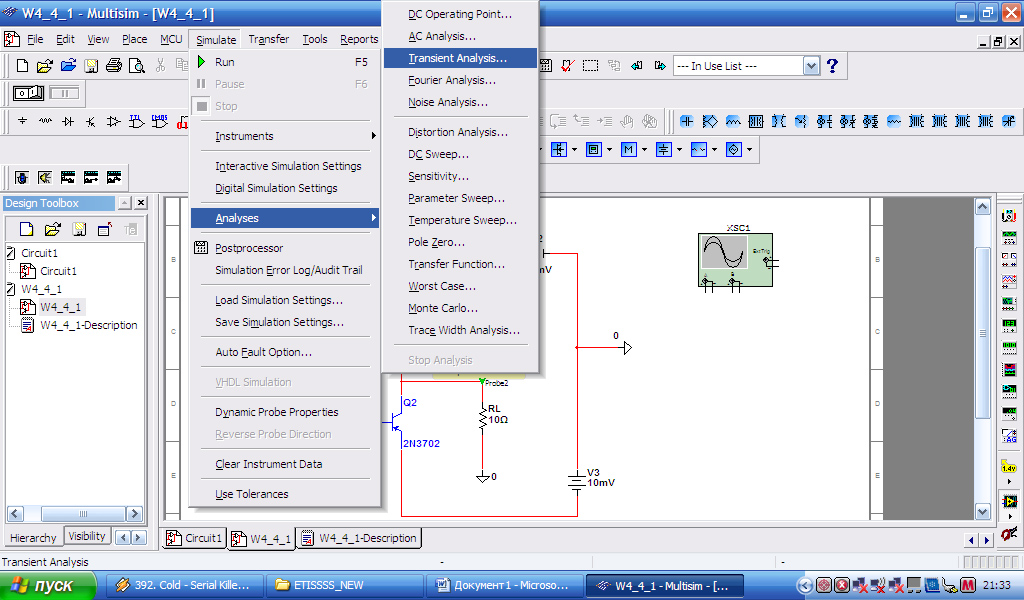Collapse the W4_4_1 tree node

10,289
